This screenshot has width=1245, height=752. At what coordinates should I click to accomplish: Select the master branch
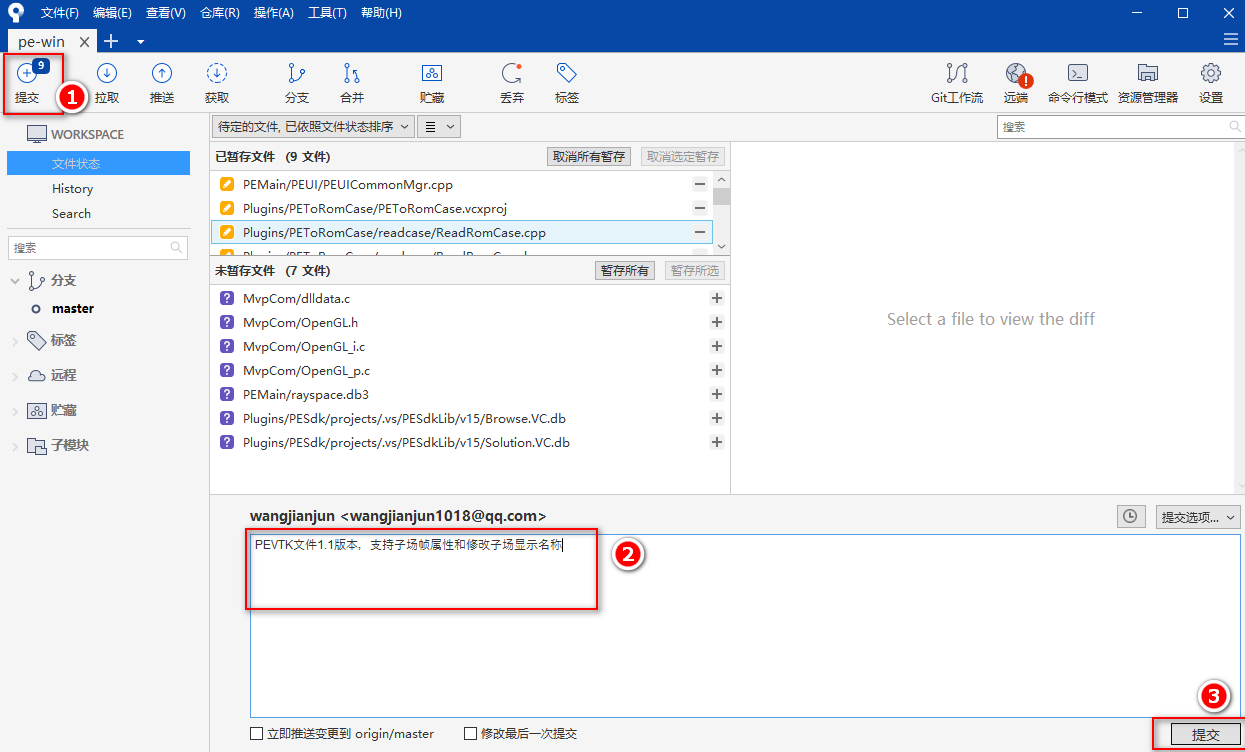point(73,309)
